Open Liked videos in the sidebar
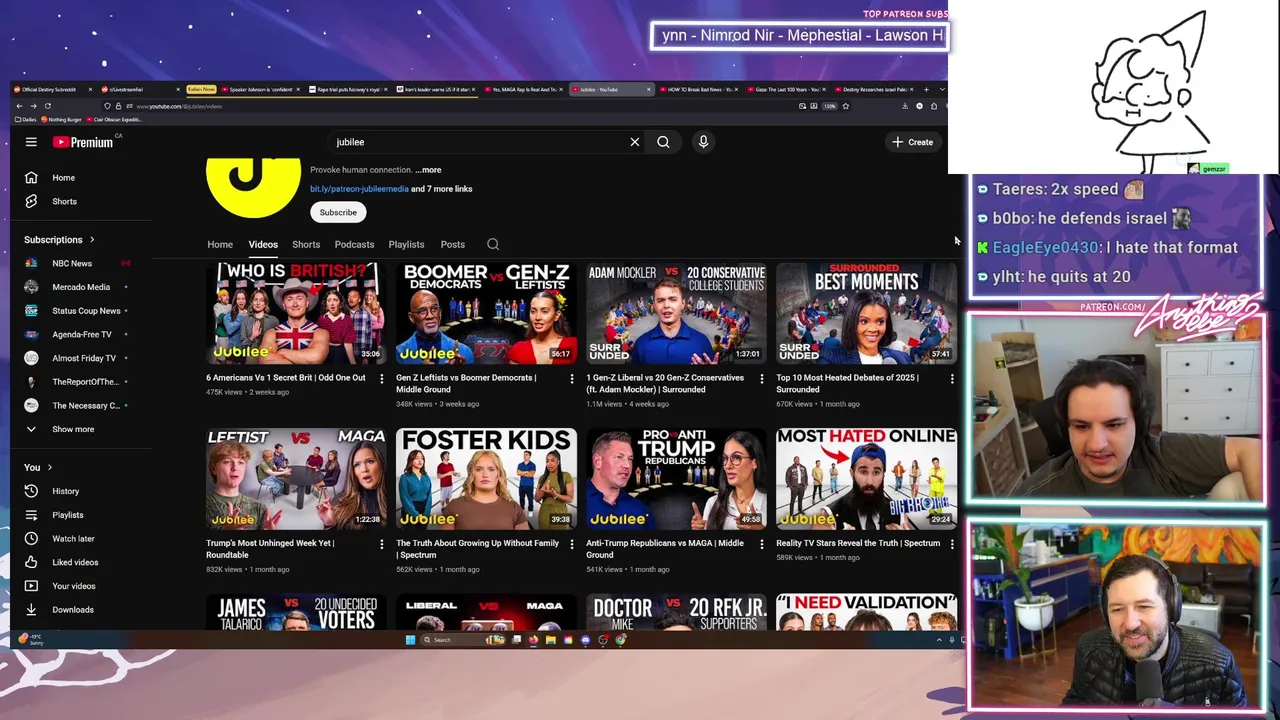The height and width of the screenshot is (720, 1280). click(74, 562)
